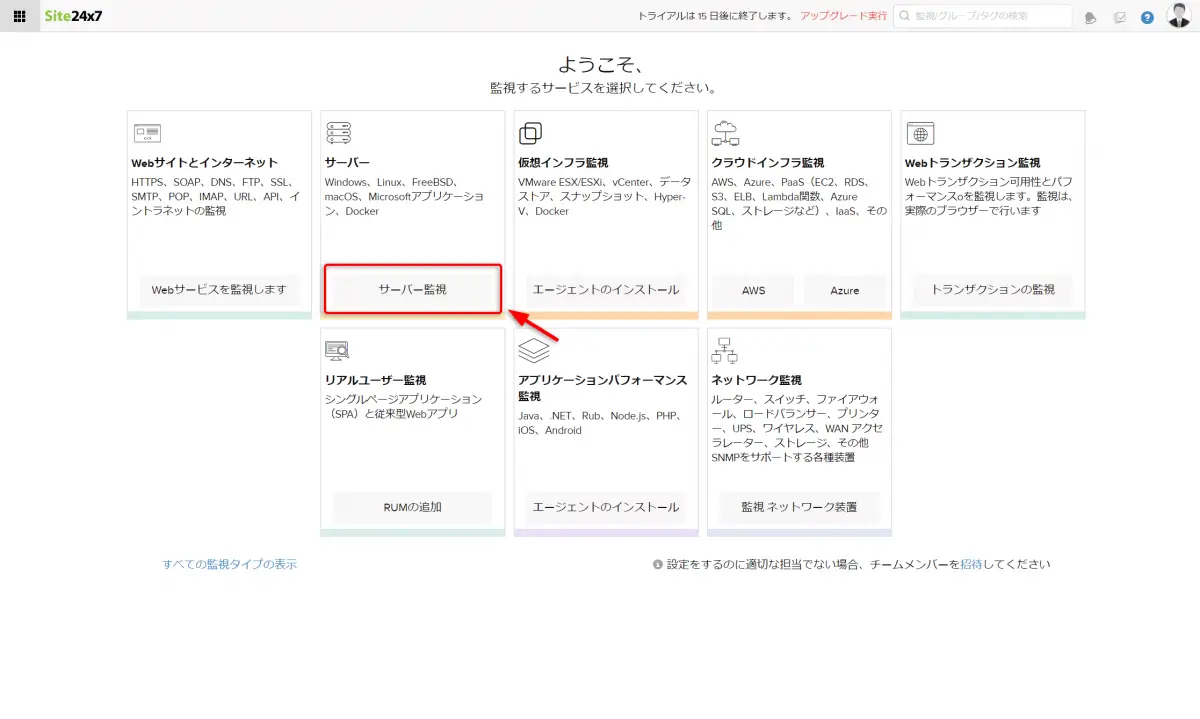Click the Webサイトとインターネット heading

204,163
